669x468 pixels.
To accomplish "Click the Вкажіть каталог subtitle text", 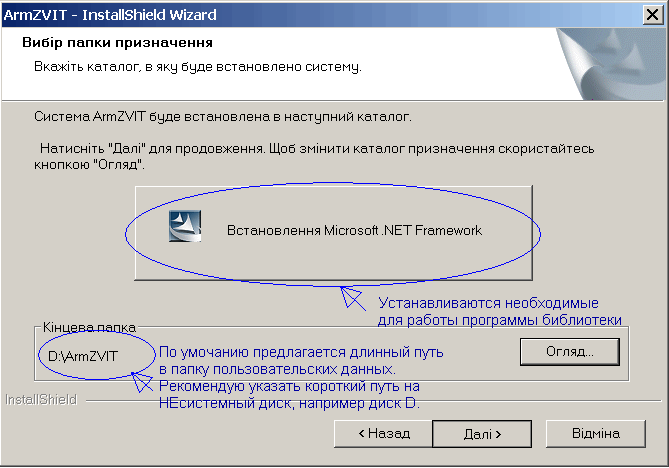I will (x=198, y=67).
